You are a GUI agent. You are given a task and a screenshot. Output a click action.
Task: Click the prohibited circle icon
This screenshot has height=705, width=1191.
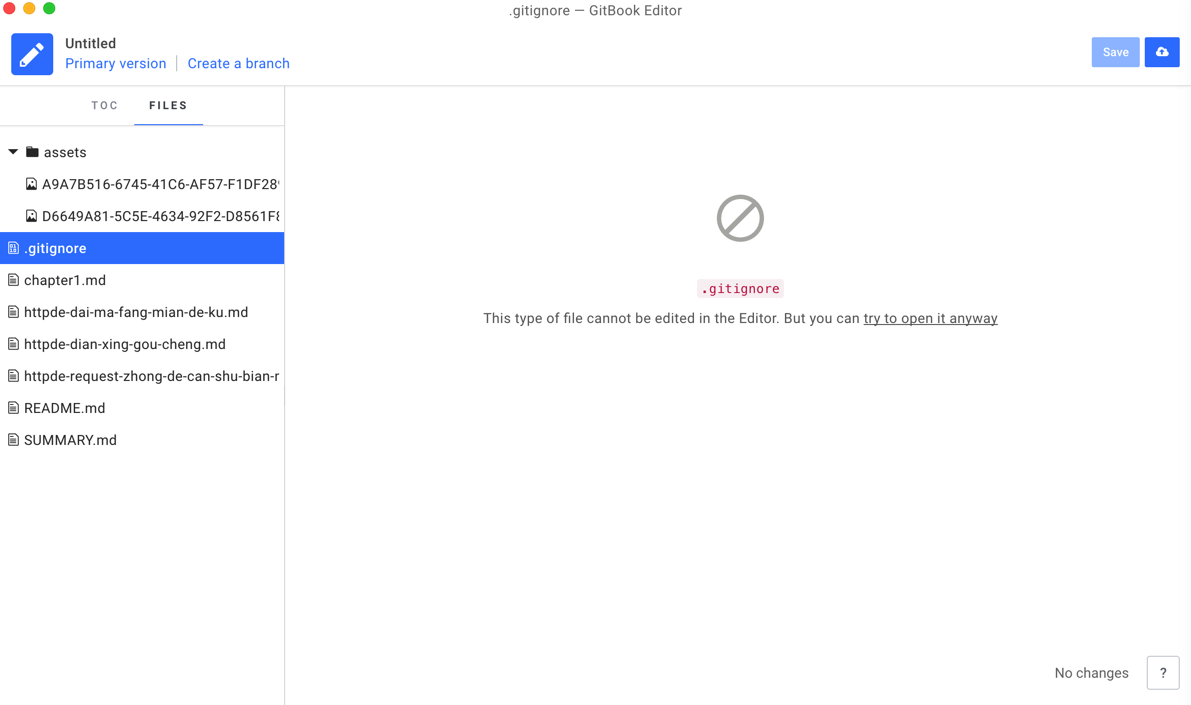pos(740,218)
